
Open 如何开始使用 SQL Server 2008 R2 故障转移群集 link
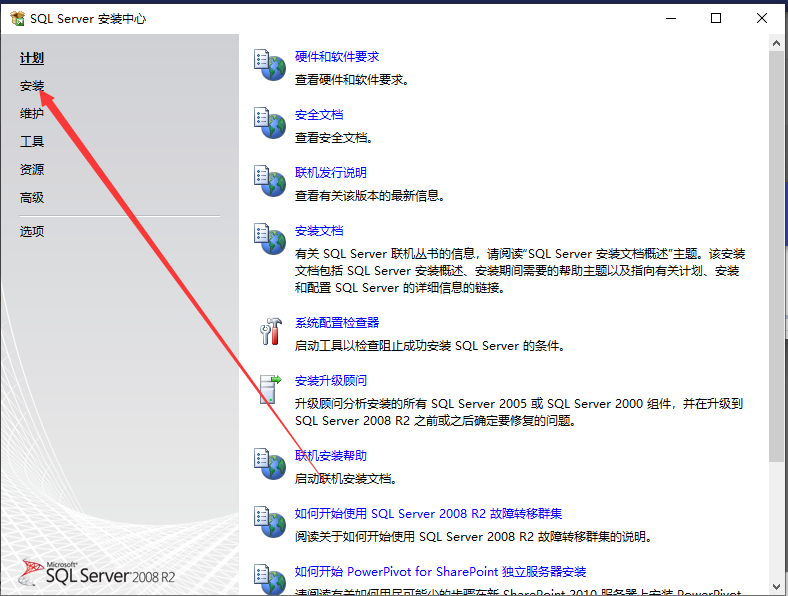click(x=428, y=514)
